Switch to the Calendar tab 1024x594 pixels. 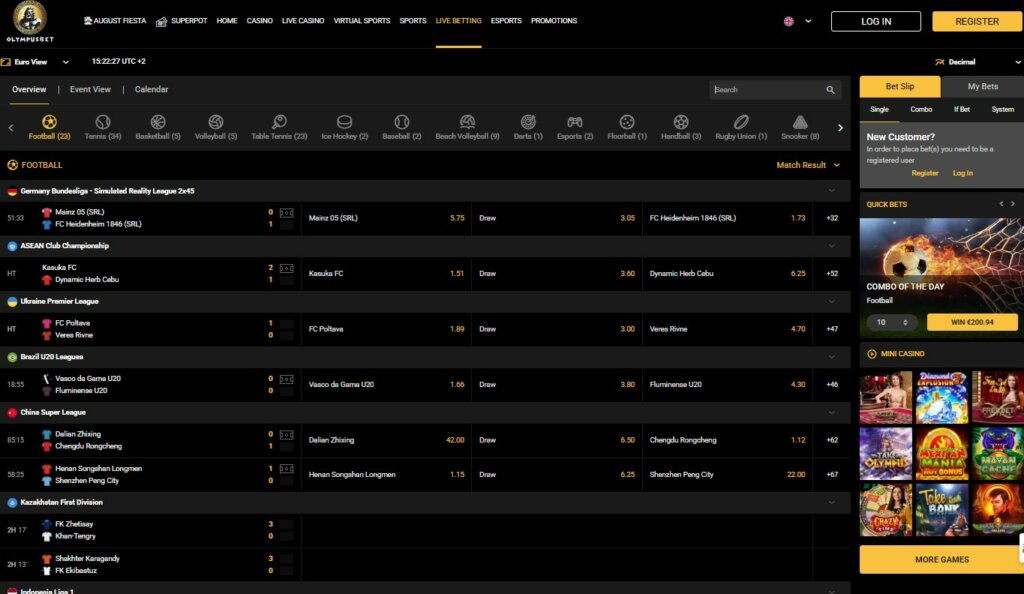152,89
